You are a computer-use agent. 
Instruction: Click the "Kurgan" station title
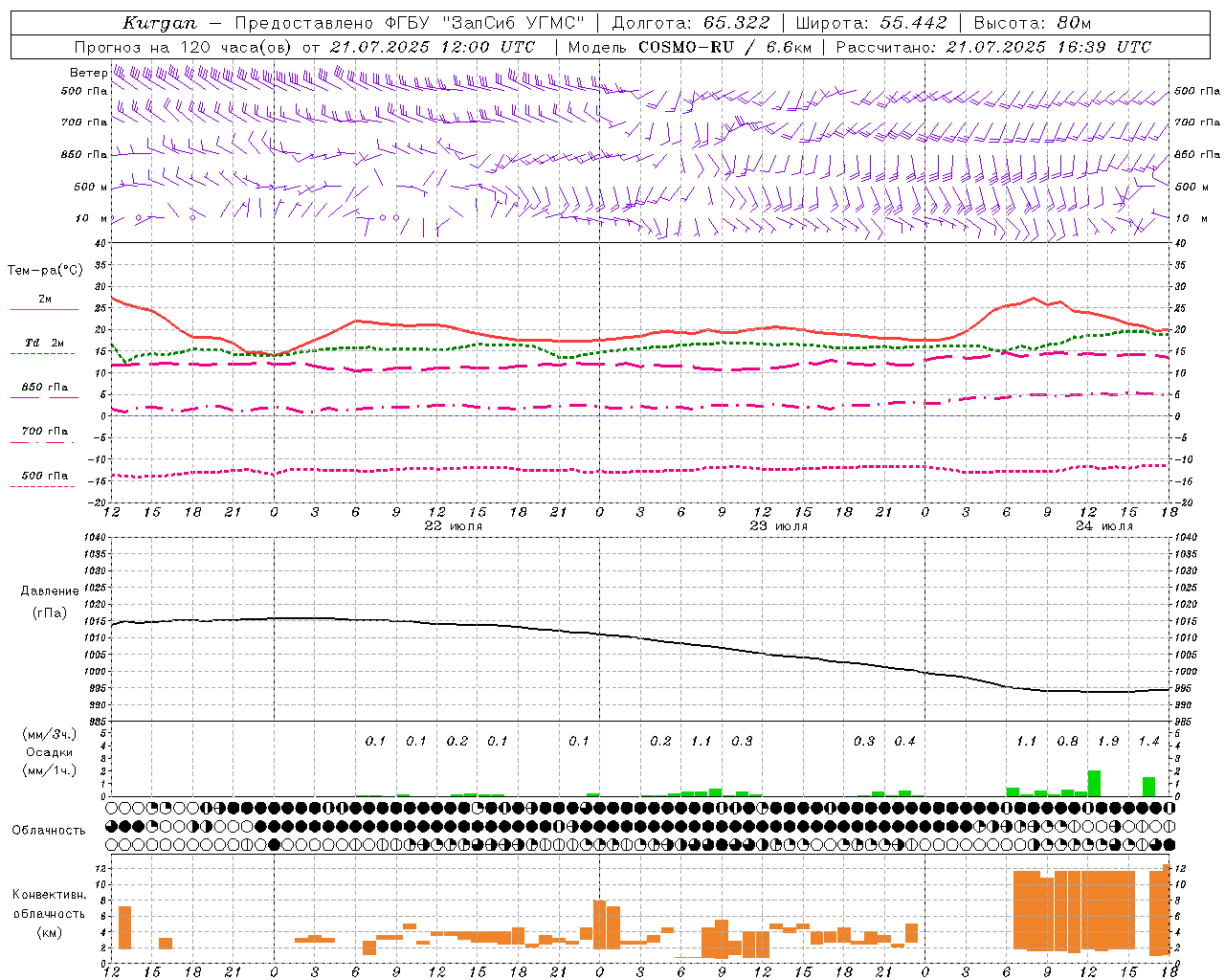click(159, 23)
